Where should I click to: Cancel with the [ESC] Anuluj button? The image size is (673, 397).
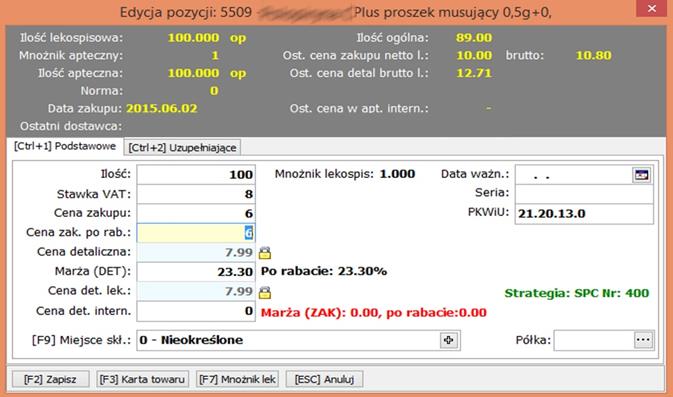click(324, 379)
